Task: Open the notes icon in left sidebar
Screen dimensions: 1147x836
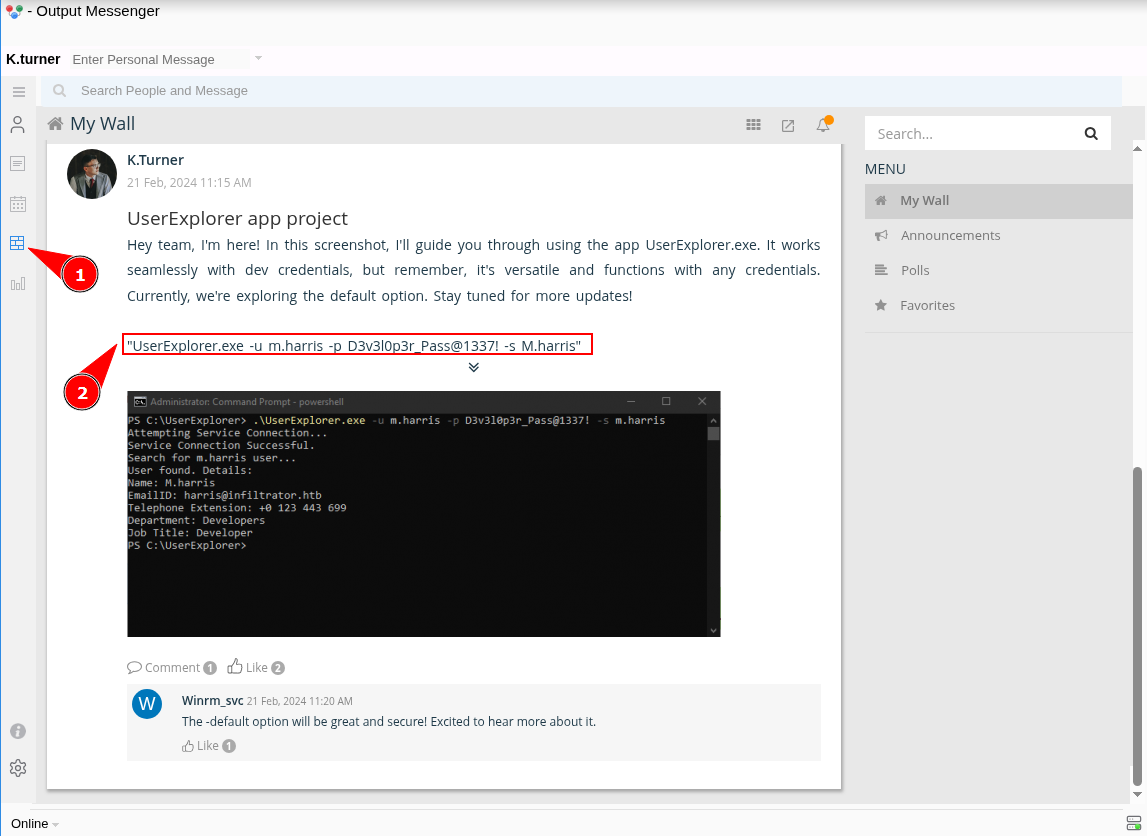Action: 18,164
